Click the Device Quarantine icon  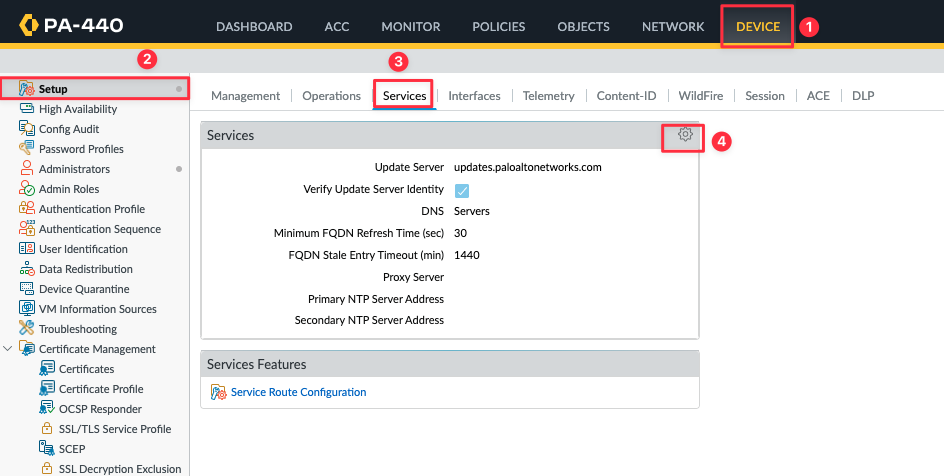pos(26,288)
